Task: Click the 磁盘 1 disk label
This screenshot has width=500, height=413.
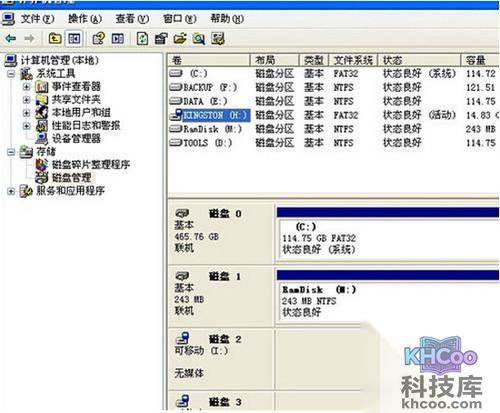Action: pyautogui.click(x=225, y=276)
